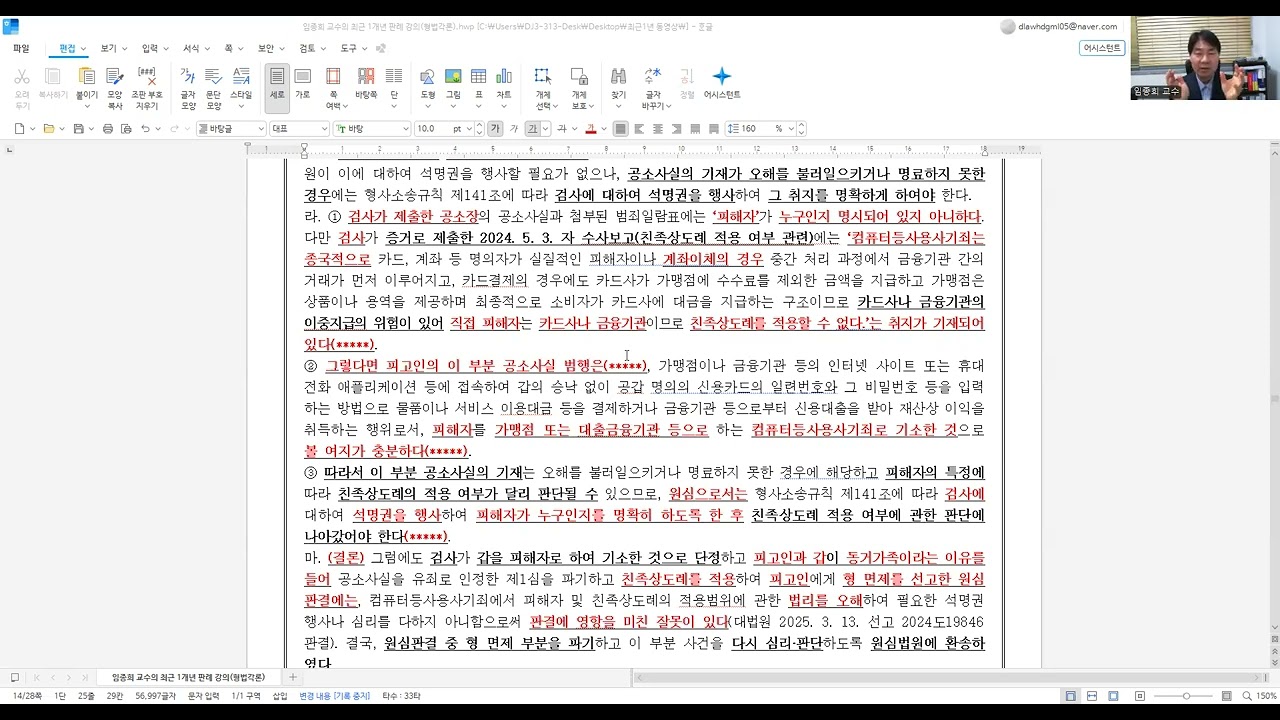The height and width of the screenshot is (720, 1280).
Task: Click the 붙이기 (paste) icon
Action: (87, 77)
